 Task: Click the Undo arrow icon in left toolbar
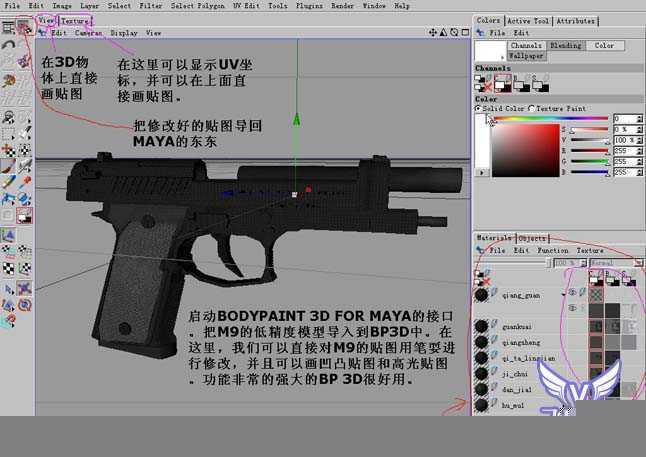pos(8,44)
